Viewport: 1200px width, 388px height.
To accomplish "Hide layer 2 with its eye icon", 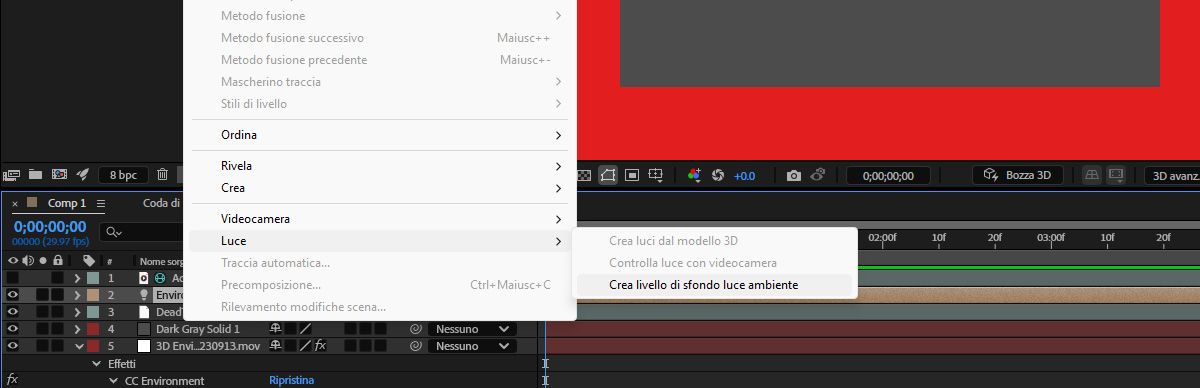I will [12, 295].
